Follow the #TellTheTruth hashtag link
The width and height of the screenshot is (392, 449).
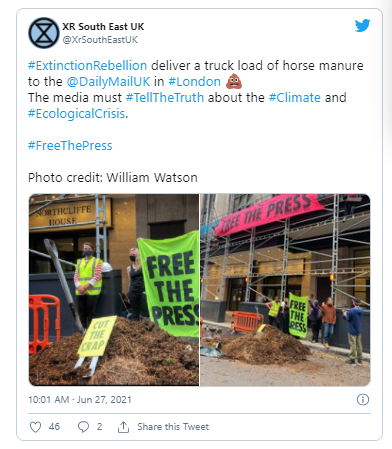(165, 97)
